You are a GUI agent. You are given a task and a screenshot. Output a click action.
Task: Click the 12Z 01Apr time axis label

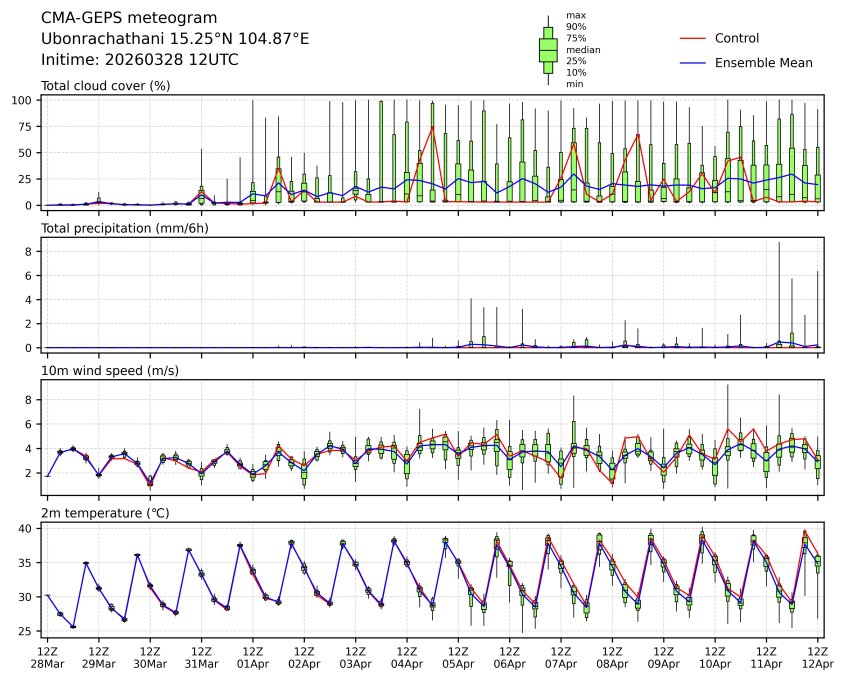[x=252, y=657]
